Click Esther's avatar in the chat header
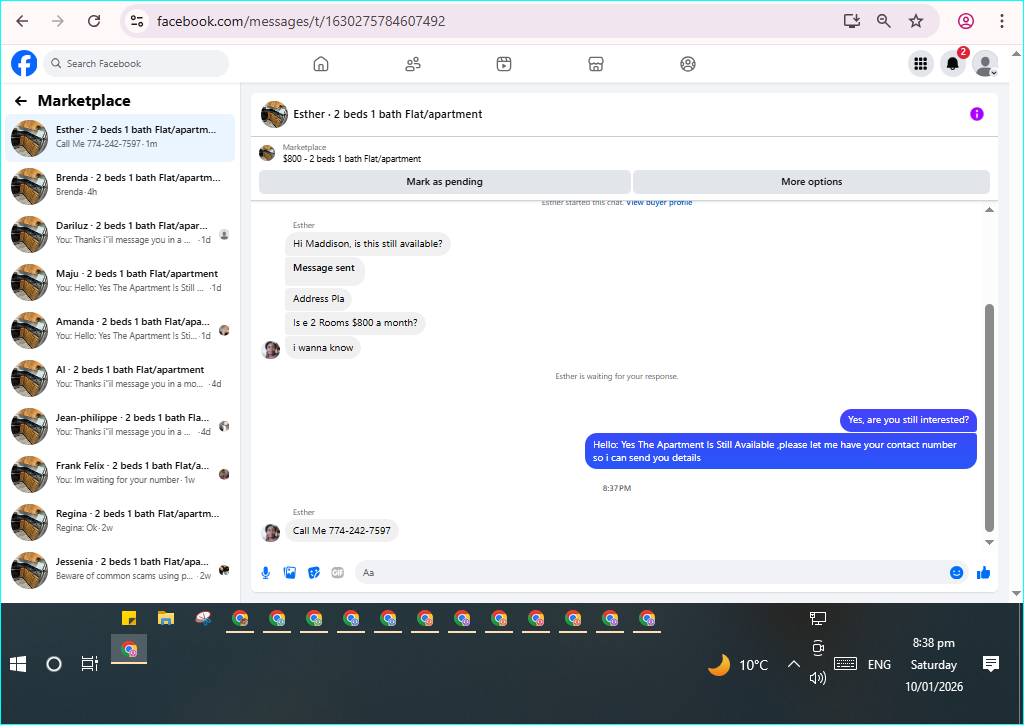Viewport: 1024px width, 725px height. coord(274,114)
